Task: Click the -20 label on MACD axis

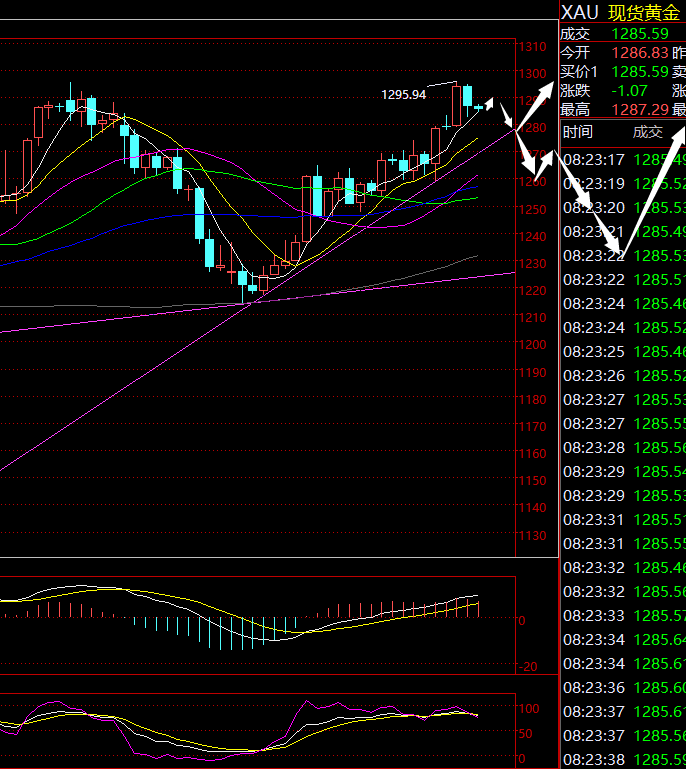Action: (530, 668)
